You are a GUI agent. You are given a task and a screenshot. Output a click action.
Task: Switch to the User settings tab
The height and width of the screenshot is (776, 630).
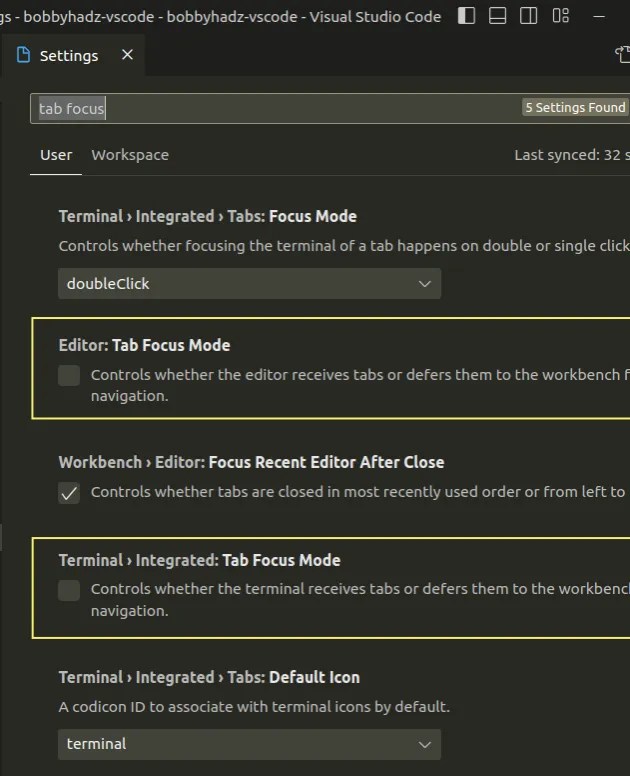click(x=56, y=155)
